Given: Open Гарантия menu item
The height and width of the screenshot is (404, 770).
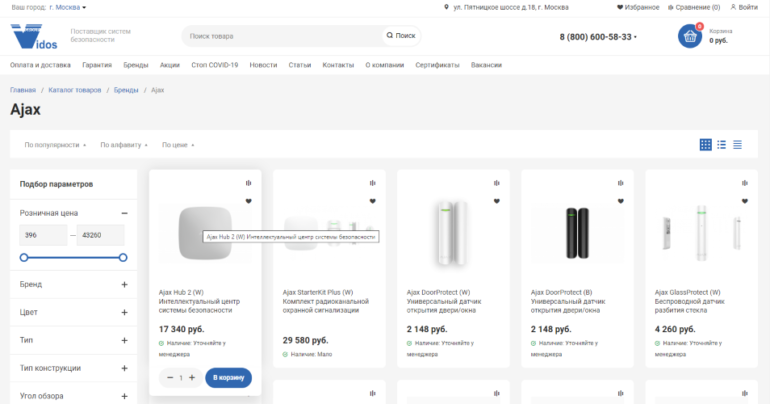Looking at the screenshot, I should [97, 65].
